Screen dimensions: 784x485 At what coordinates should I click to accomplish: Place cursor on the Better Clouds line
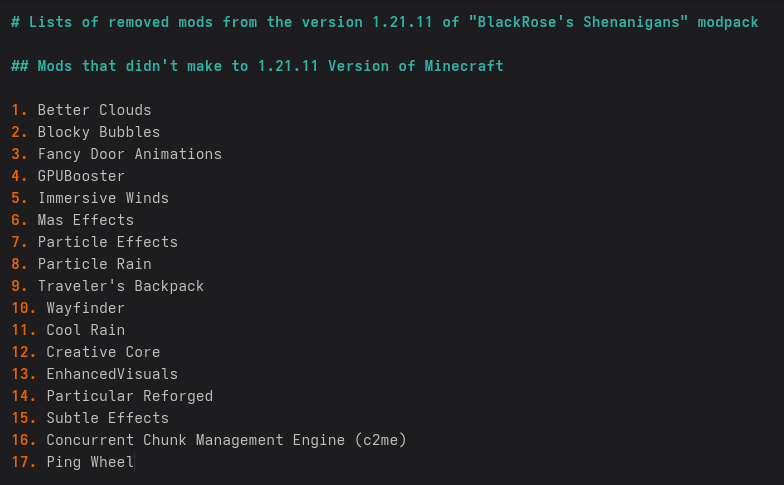[94, 110]
